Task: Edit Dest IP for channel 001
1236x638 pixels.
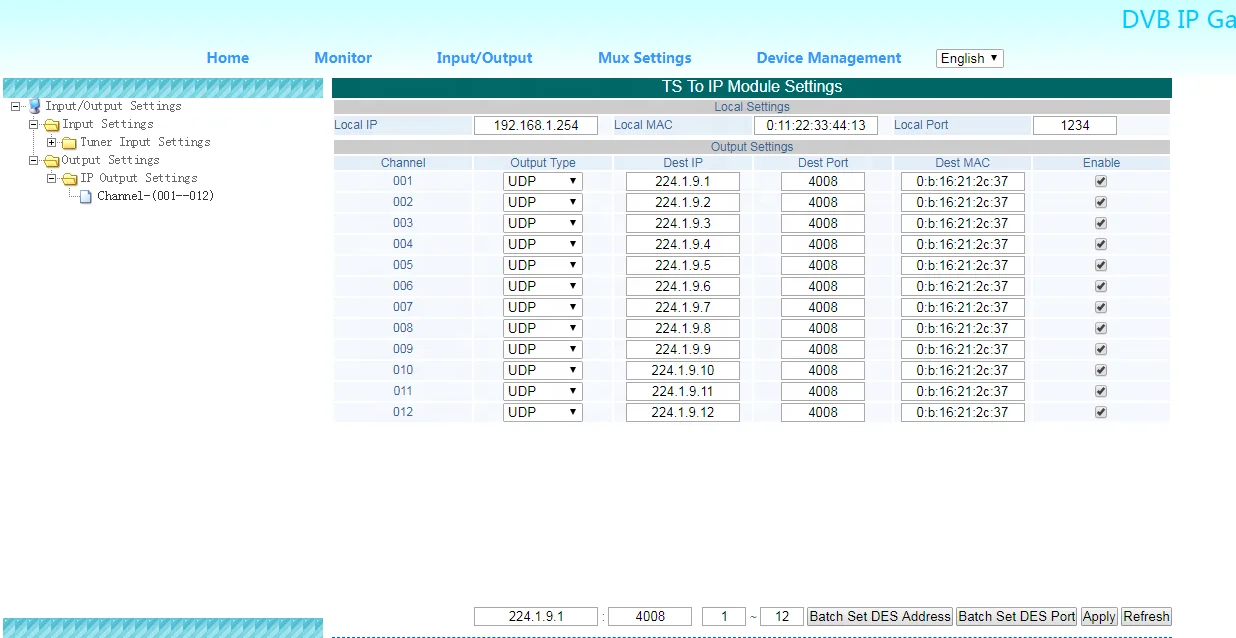Action: tap(683, 181)
